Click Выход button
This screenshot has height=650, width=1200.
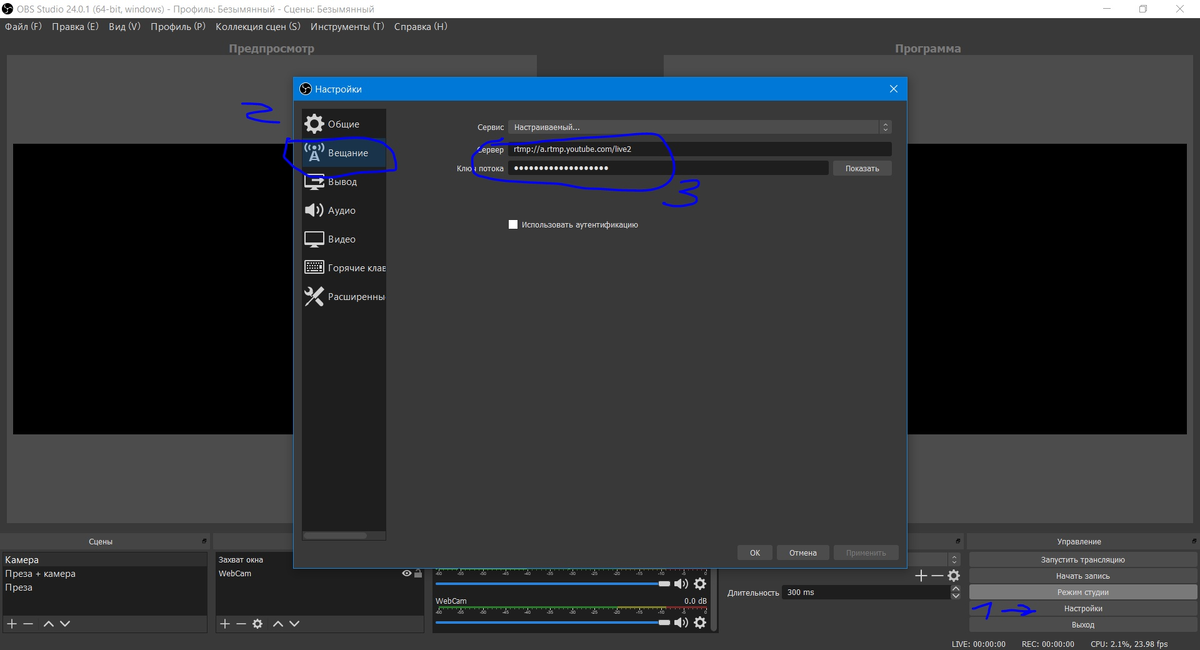click(x=1083, y=624)
